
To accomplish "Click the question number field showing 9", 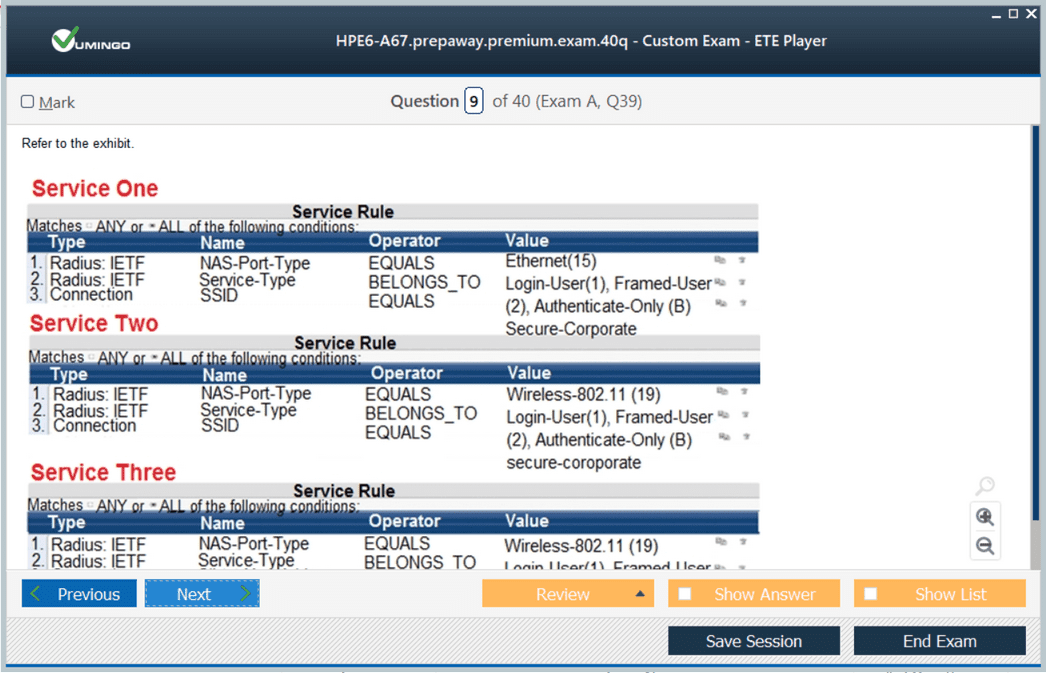I will click(474, 101).
